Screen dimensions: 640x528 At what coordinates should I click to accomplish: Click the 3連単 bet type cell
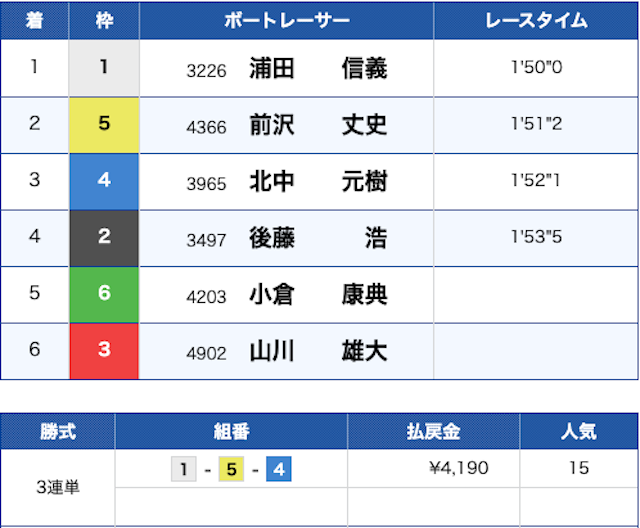click(58, 488)
